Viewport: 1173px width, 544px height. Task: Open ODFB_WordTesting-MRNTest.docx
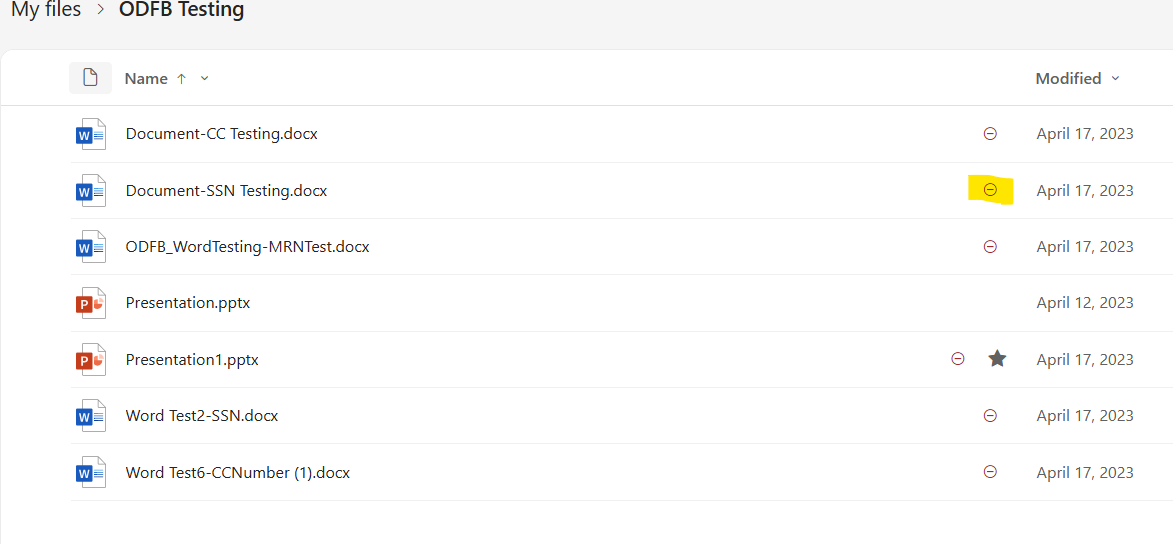coord(247,247)
